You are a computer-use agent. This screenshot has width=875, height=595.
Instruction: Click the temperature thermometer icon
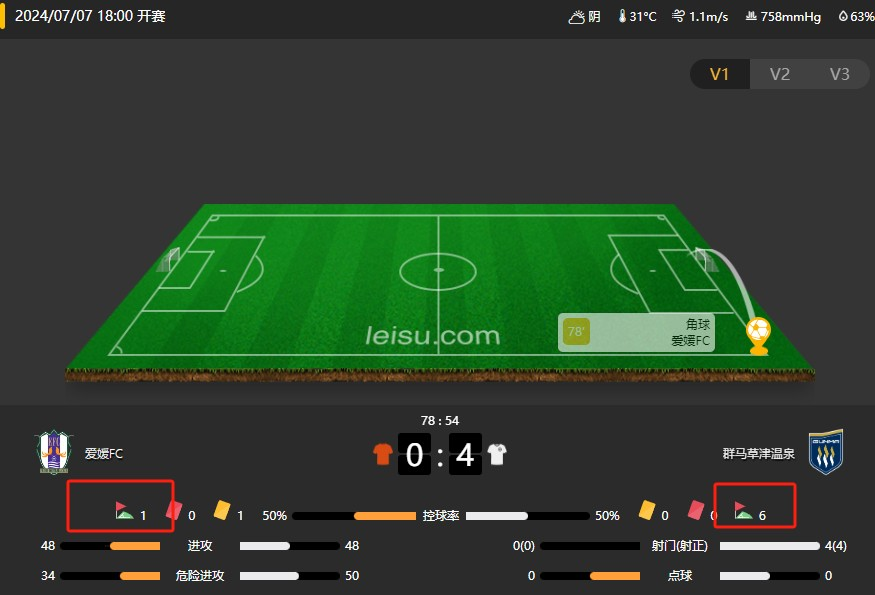tap(622, 16)
